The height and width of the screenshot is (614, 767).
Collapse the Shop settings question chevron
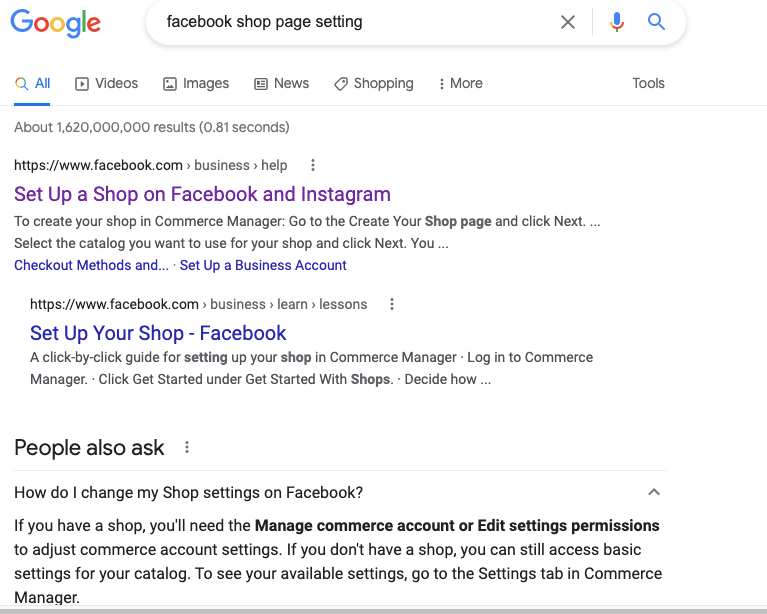pyautogui.click(x=654, y=492)
